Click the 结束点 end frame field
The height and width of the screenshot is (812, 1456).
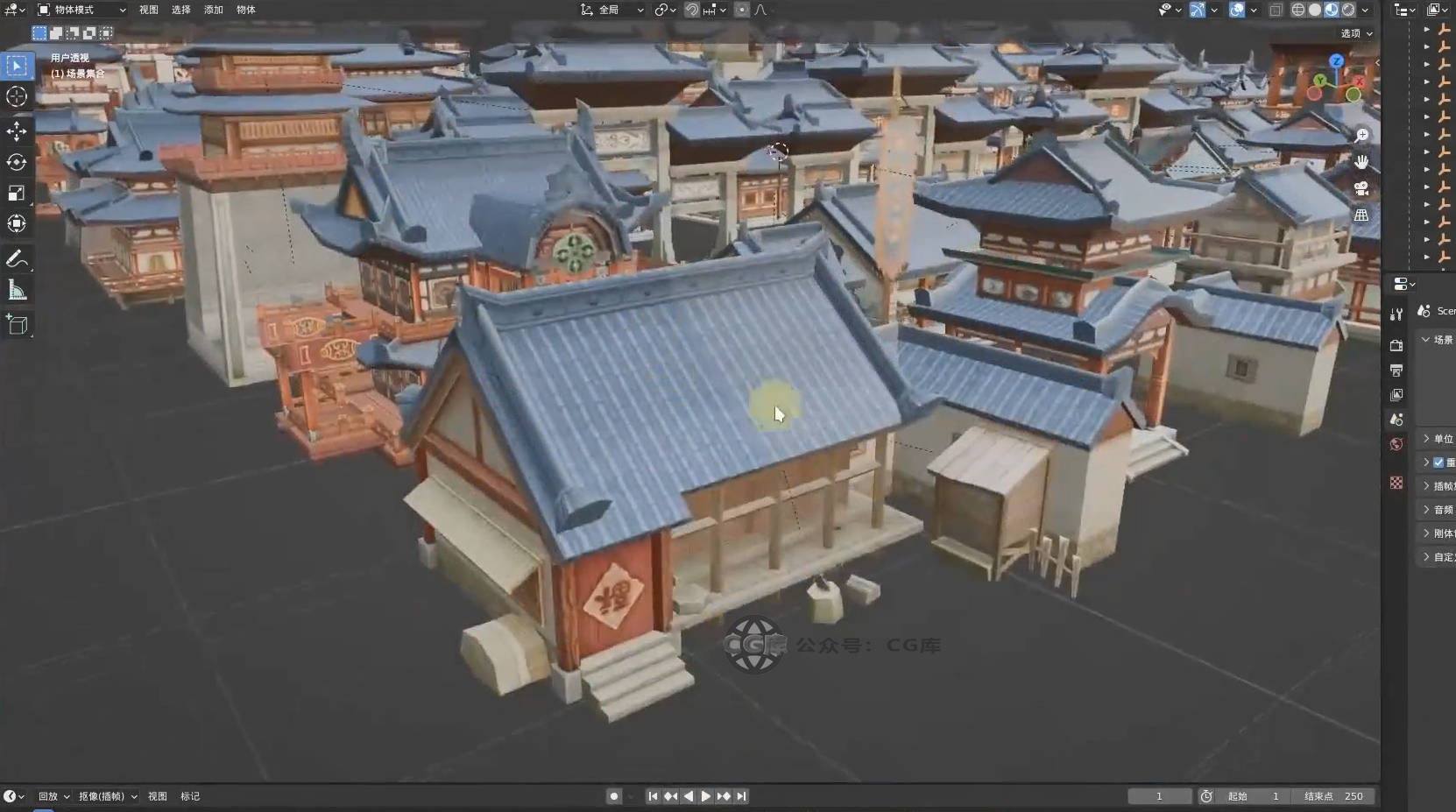tap(1335, 796)
